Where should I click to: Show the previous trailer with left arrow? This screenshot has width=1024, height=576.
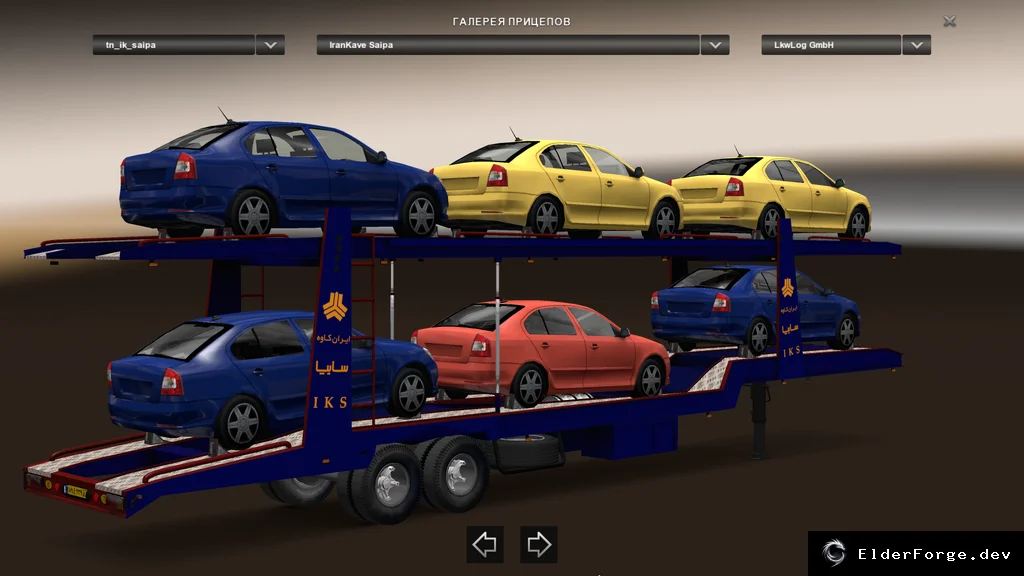pos(485,544)
